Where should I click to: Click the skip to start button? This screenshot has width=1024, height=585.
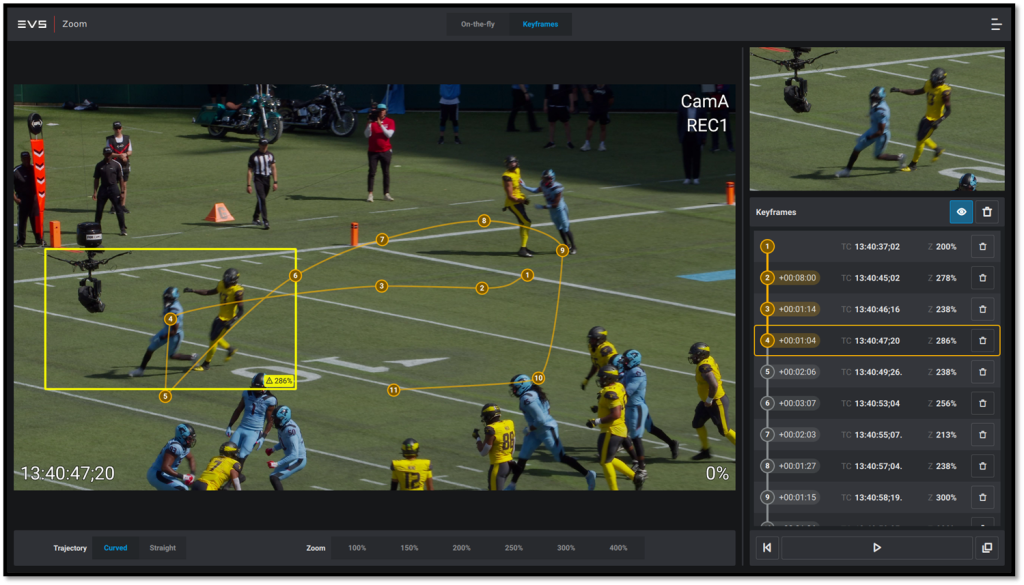767,548
